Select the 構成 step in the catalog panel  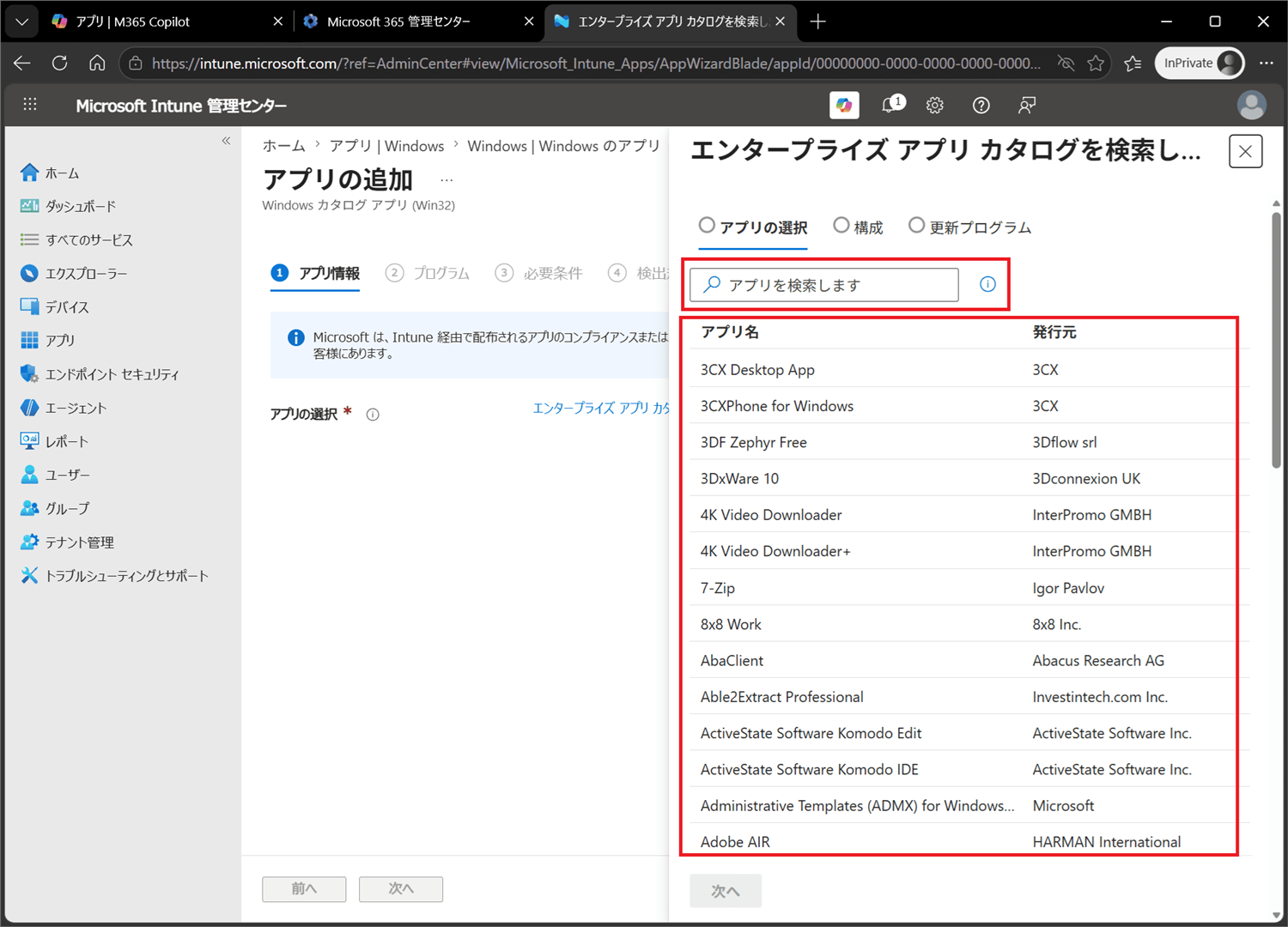(x=858, y=227)
